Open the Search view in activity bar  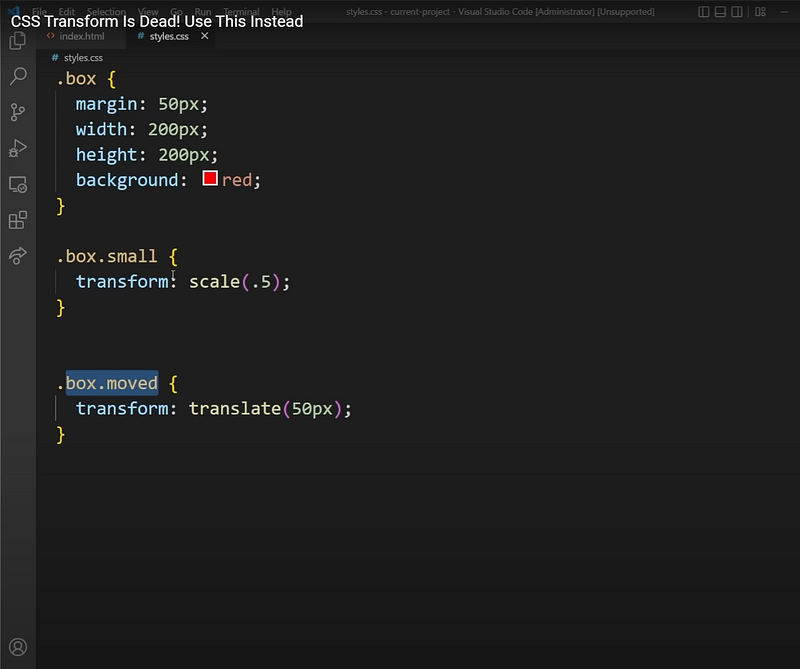point(18,76)
